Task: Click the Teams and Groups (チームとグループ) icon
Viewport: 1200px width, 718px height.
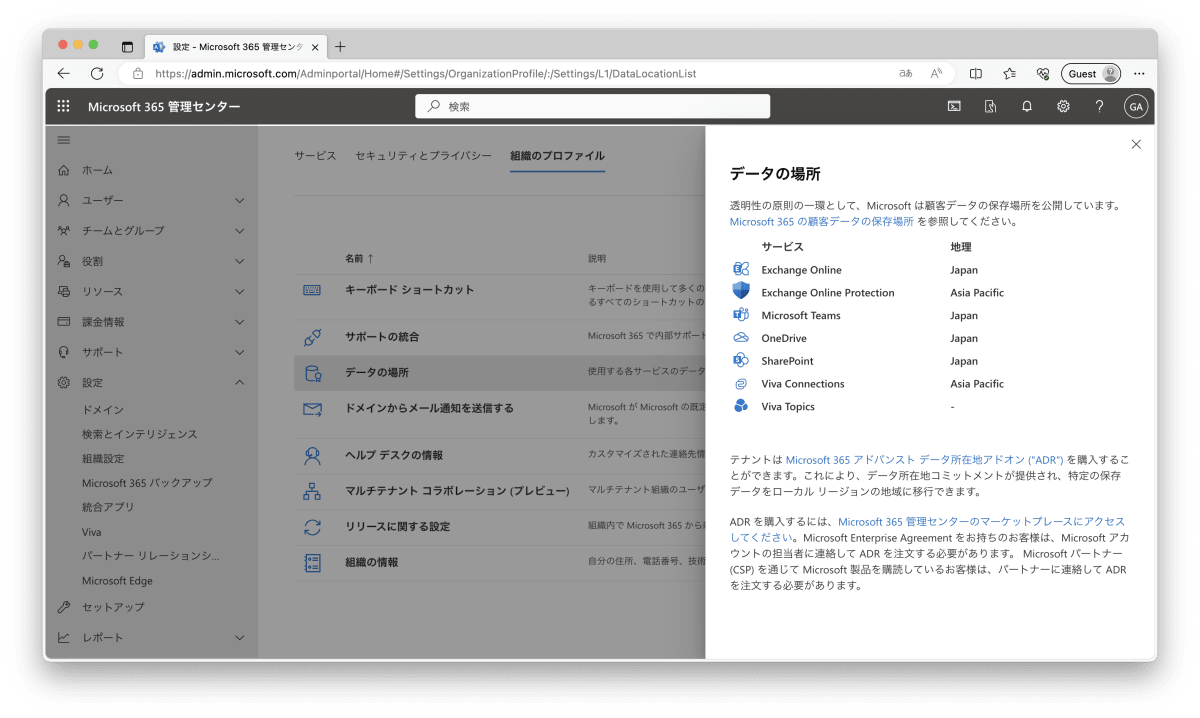Action: (x=64, y=231)
